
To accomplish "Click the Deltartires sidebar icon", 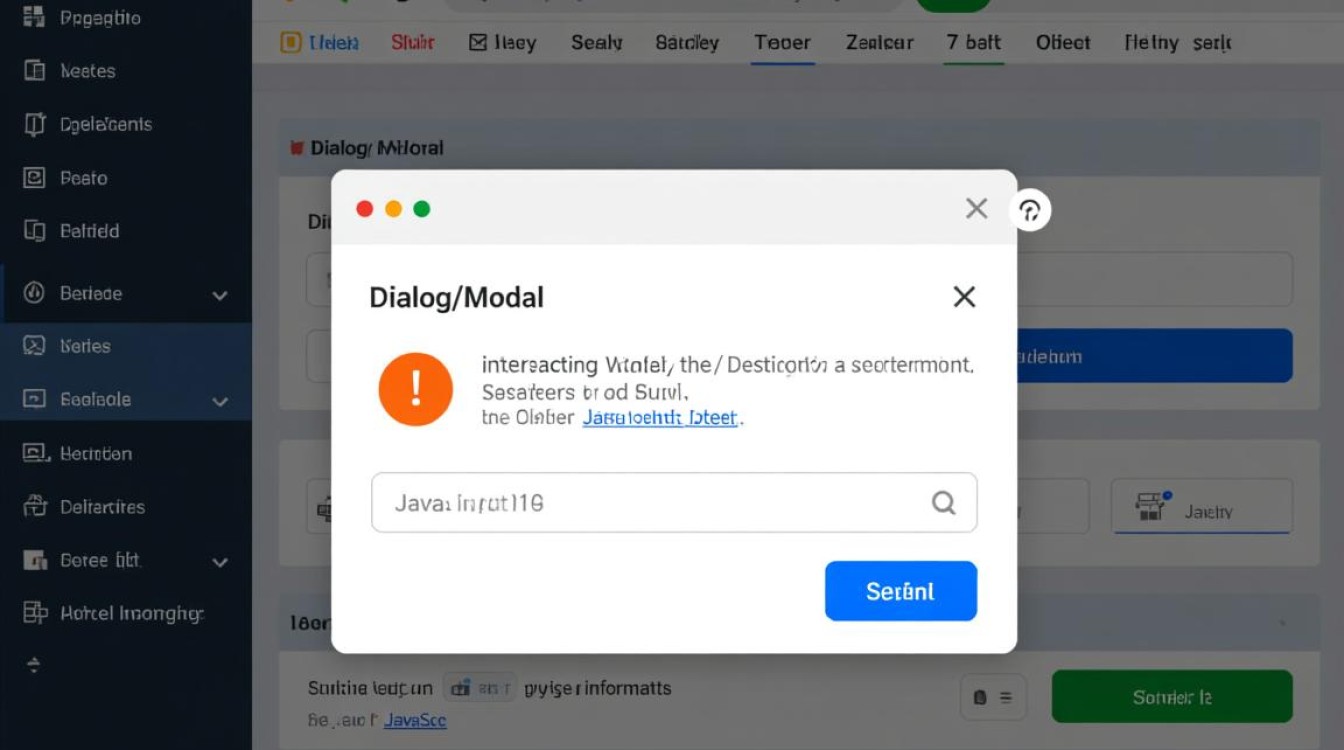I will click(34, 506).
